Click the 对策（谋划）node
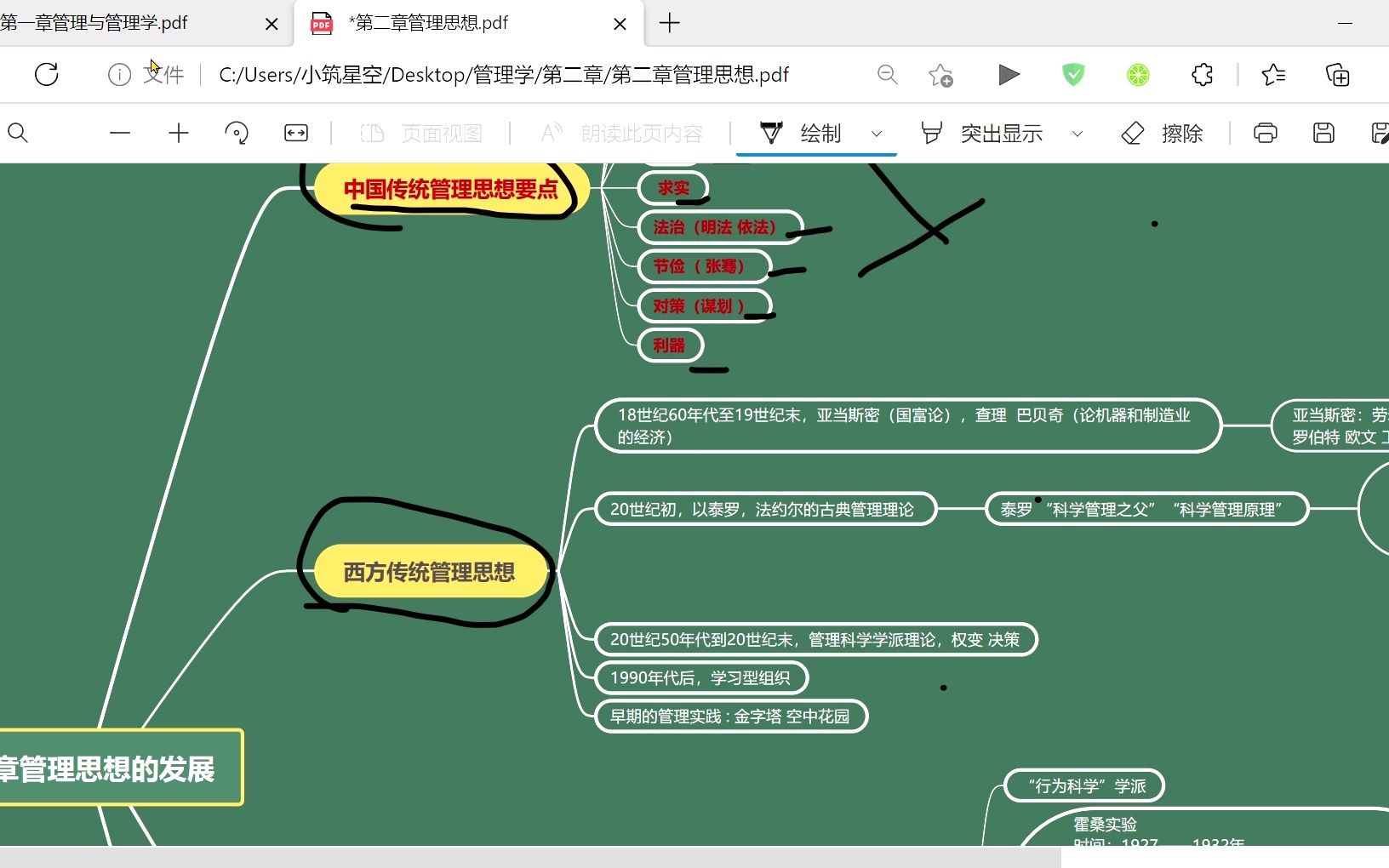Screen dimensions: 1389x868 point(704,306)
